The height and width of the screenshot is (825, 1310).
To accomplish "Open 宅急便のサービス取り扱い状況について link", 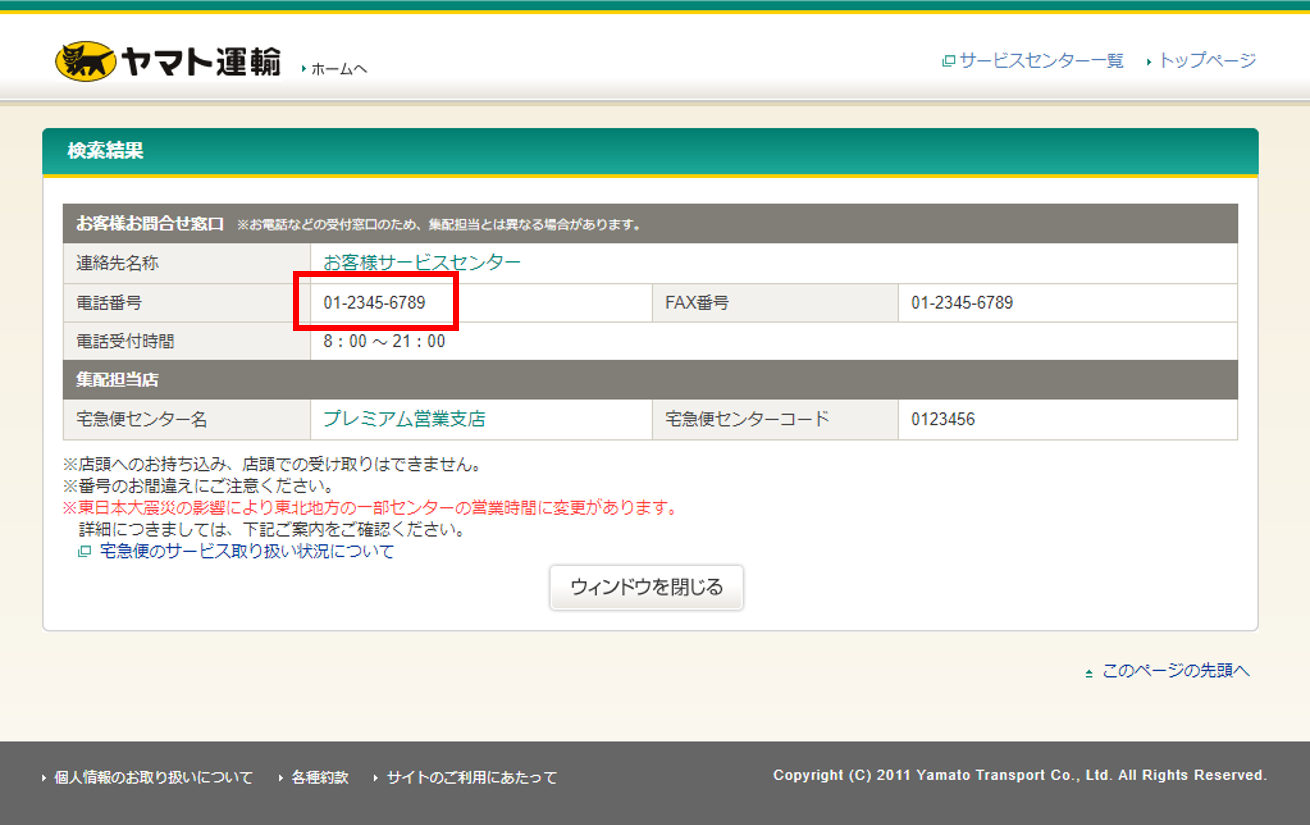I will click(x=247, y=552).
